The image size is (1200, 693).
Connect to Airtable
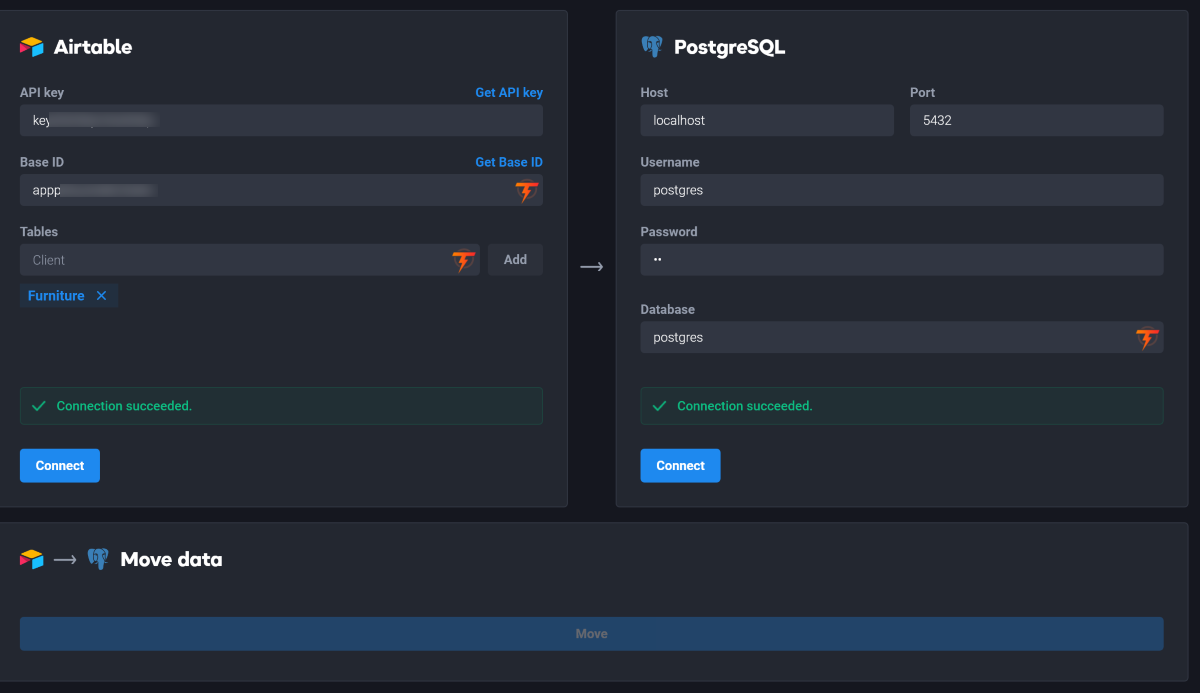pyautogui.click(x=60, y=466)
